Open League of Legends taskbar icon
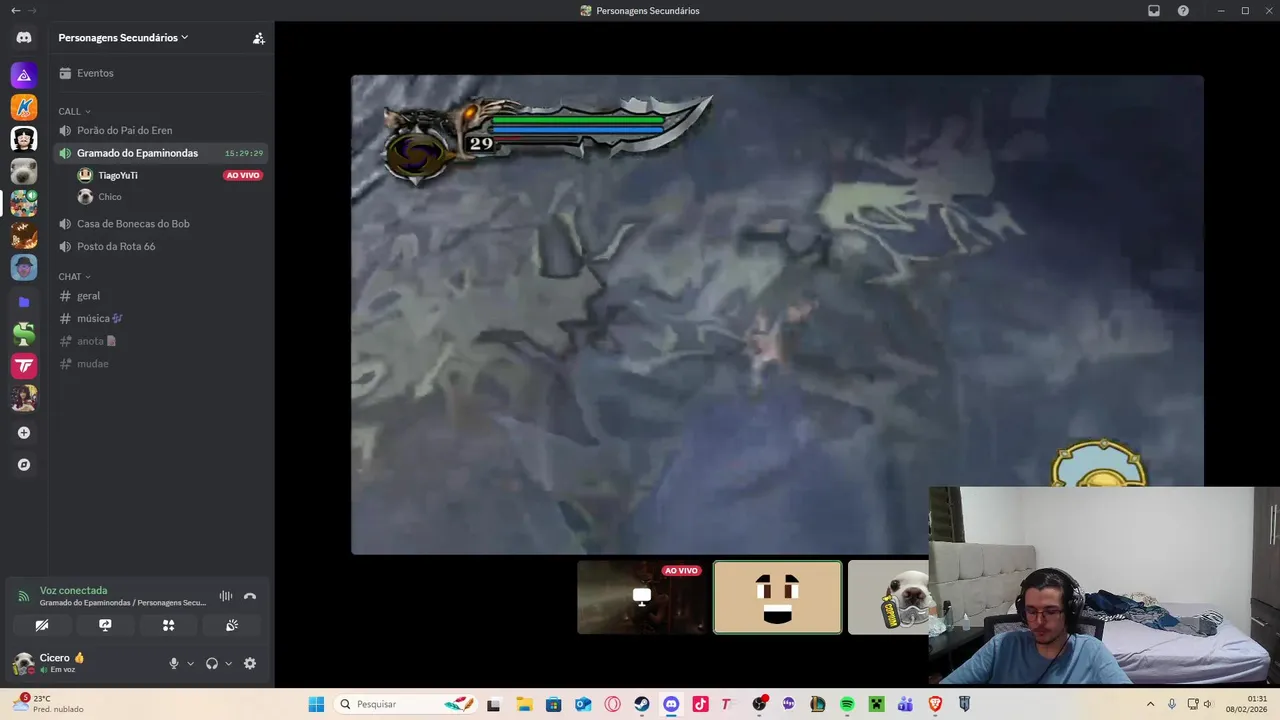 [x=818, y=704]
